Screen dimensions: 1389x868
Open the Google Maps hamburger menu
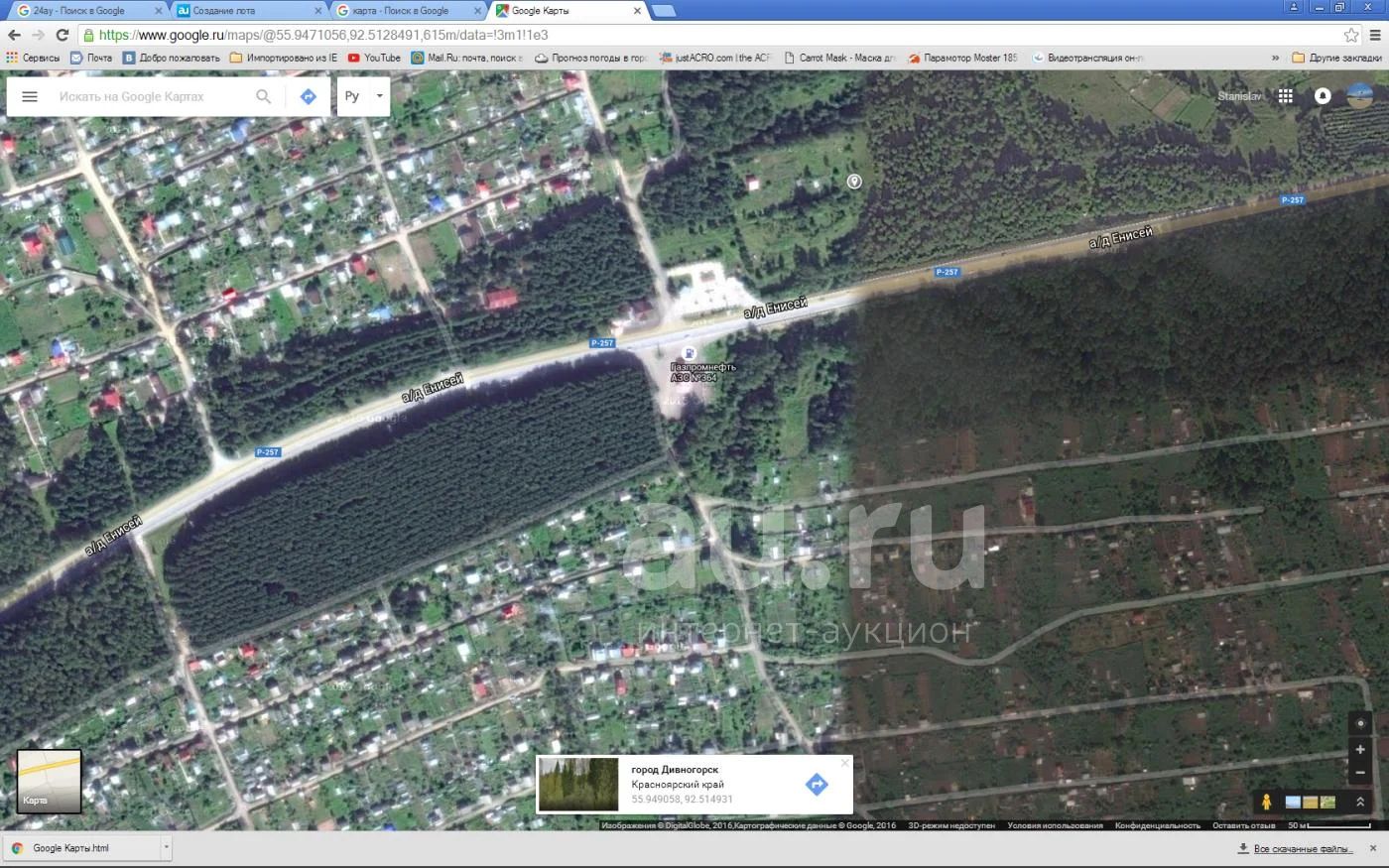pos(30,96)
